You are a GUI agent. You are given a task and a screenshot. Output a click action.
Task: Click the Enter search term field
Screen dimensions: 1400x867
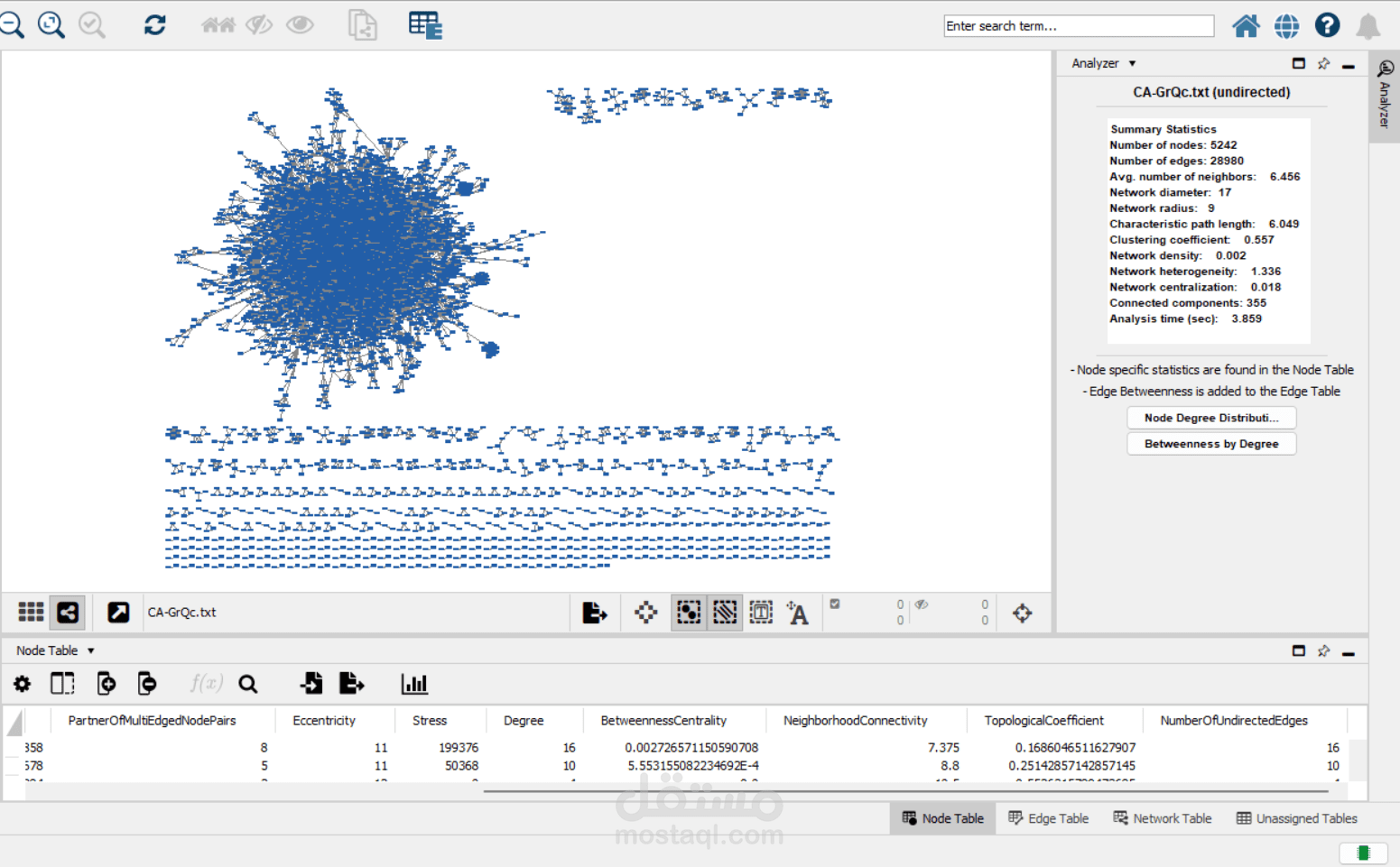1079,26
